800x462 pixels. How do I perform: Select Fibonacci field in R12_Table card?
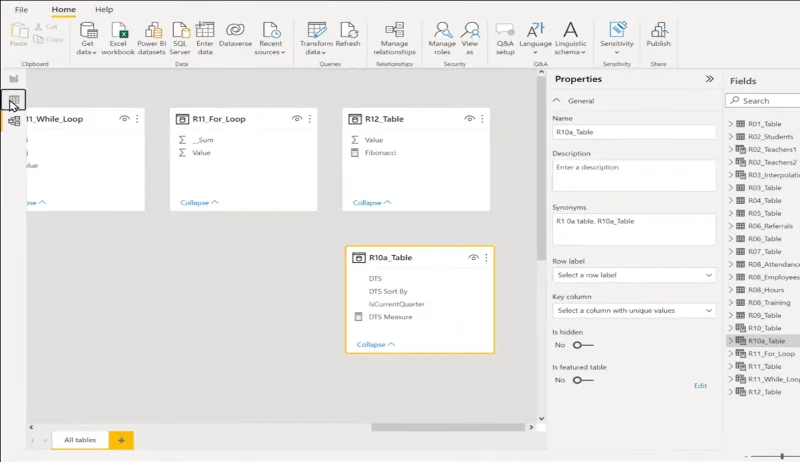(380, 152)
